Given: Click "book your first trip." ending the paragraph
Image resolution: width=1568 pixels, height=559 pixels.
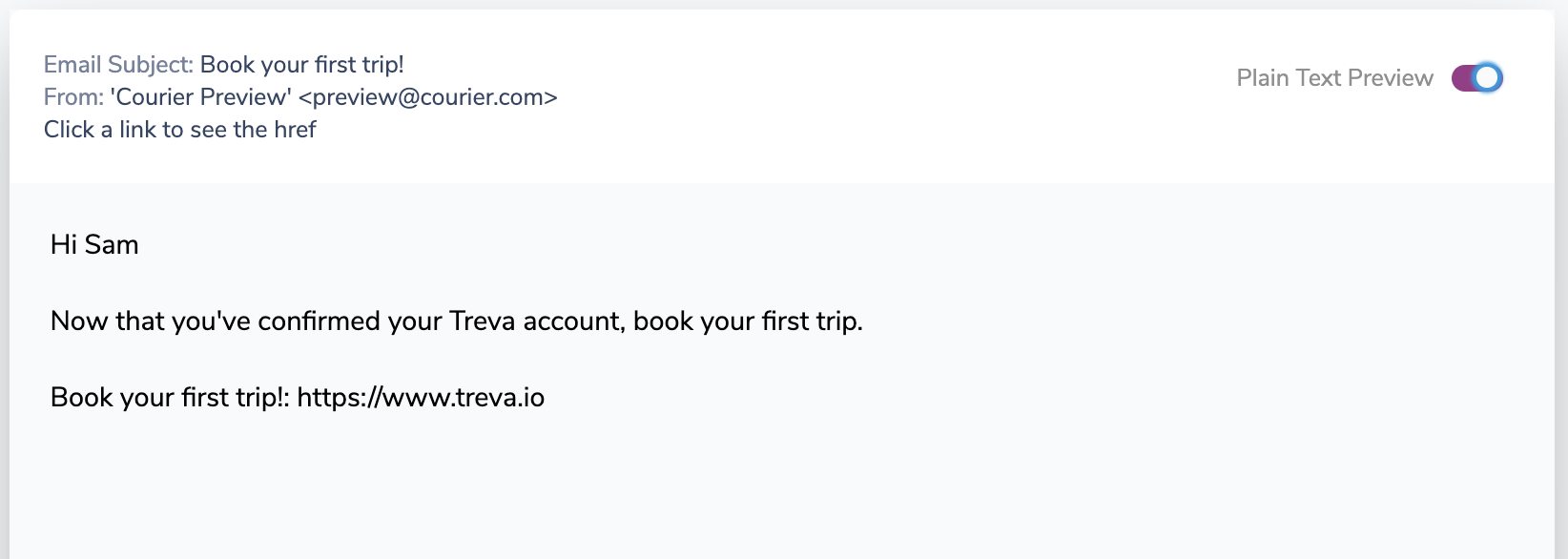Looking at the screenshot, I should pos(748,321).
